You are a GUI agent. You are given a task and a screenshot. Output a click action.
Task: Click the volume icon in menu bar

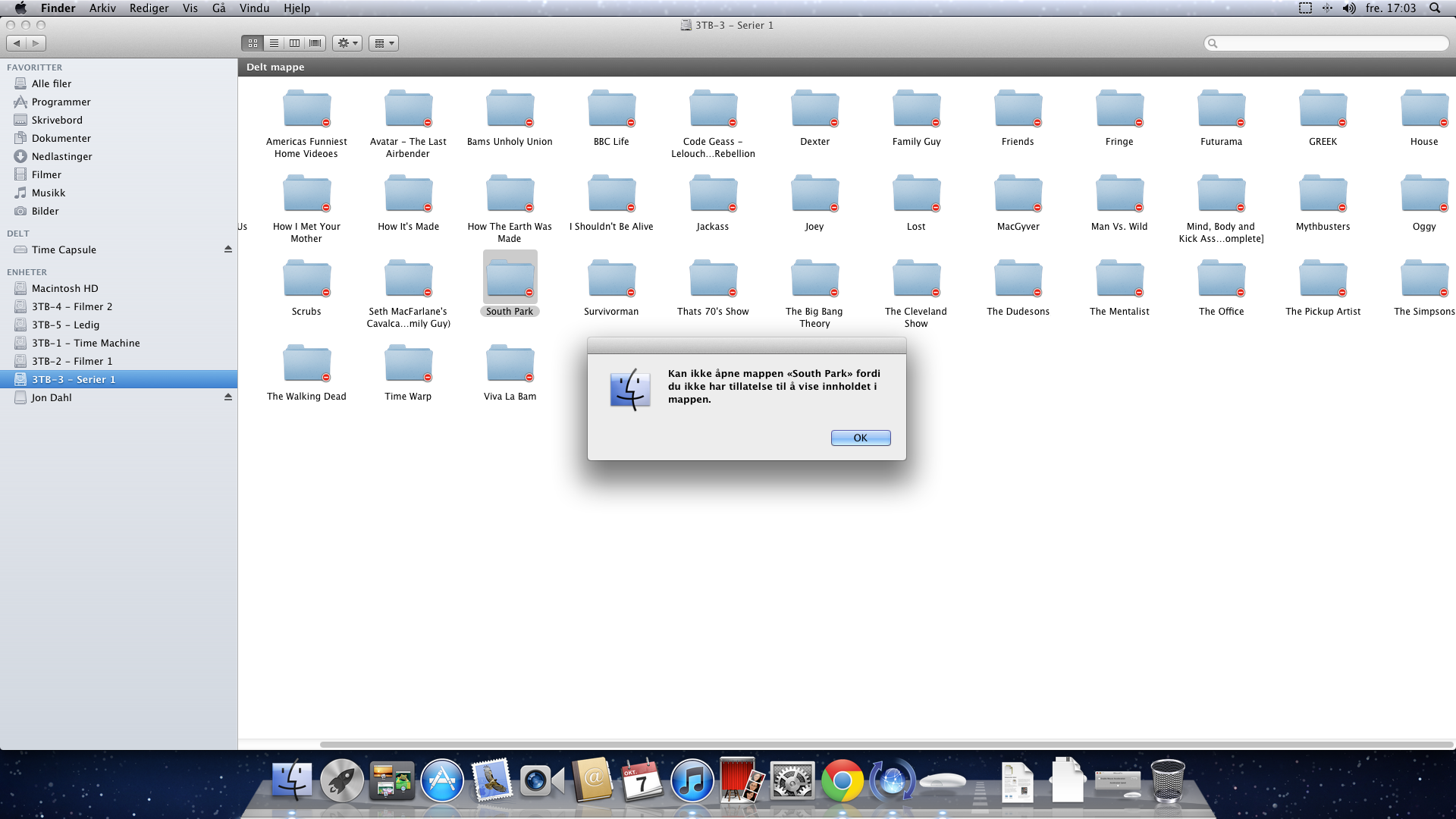point(1349,8)
